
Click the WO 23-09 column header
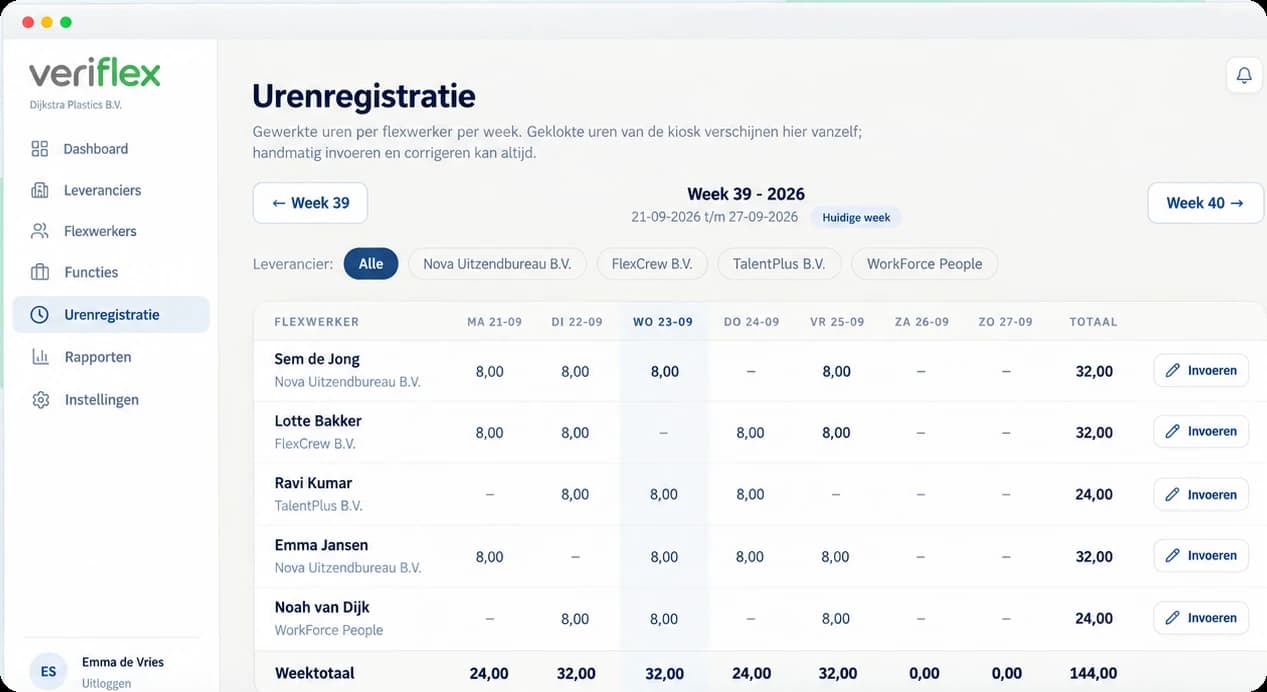(x=663, y=322)
